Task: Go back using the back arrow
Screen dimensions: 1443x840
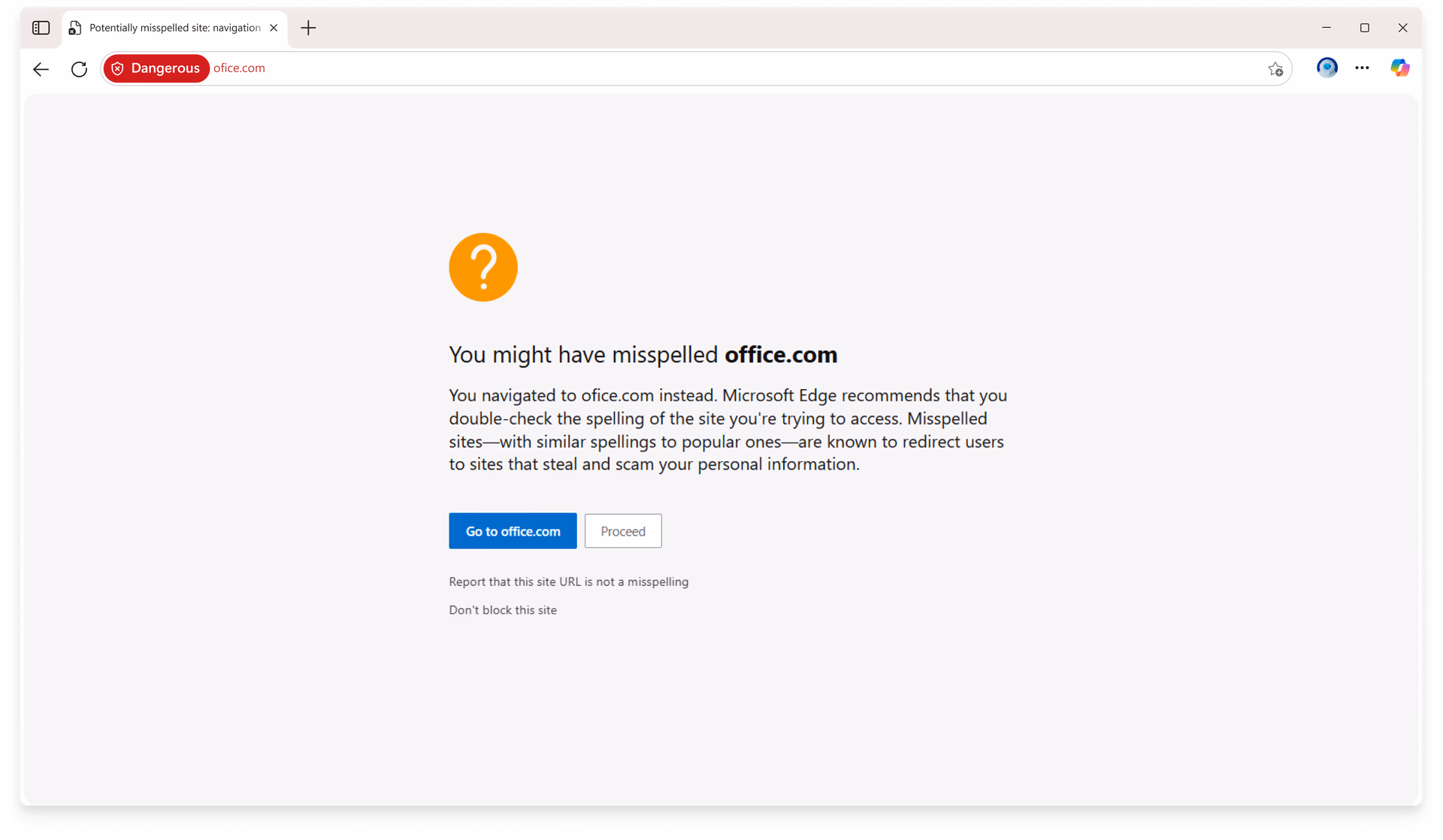Action: [x=41, y=68]
